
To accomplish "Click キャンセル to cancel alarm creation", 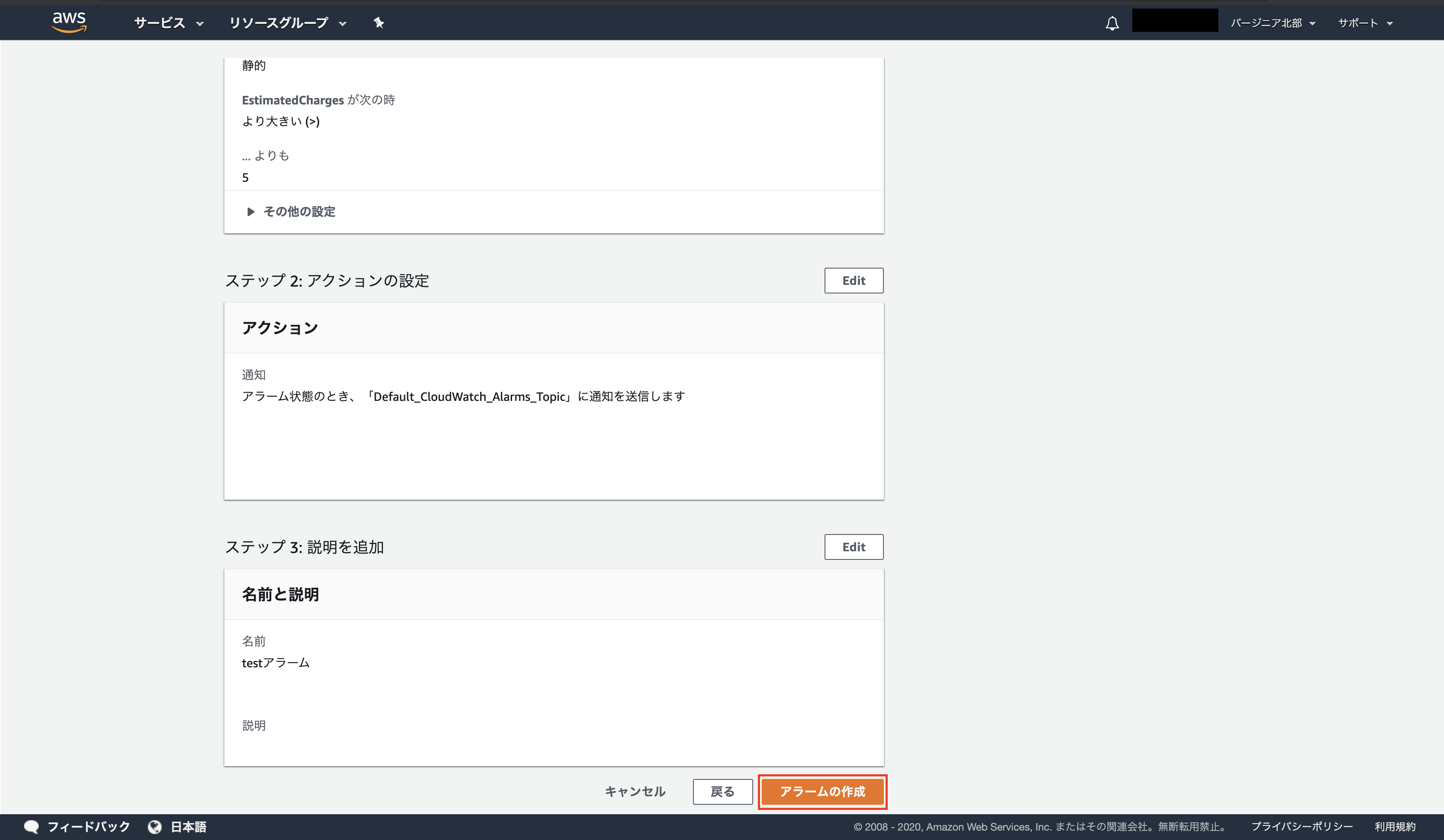I will [635, 791].
